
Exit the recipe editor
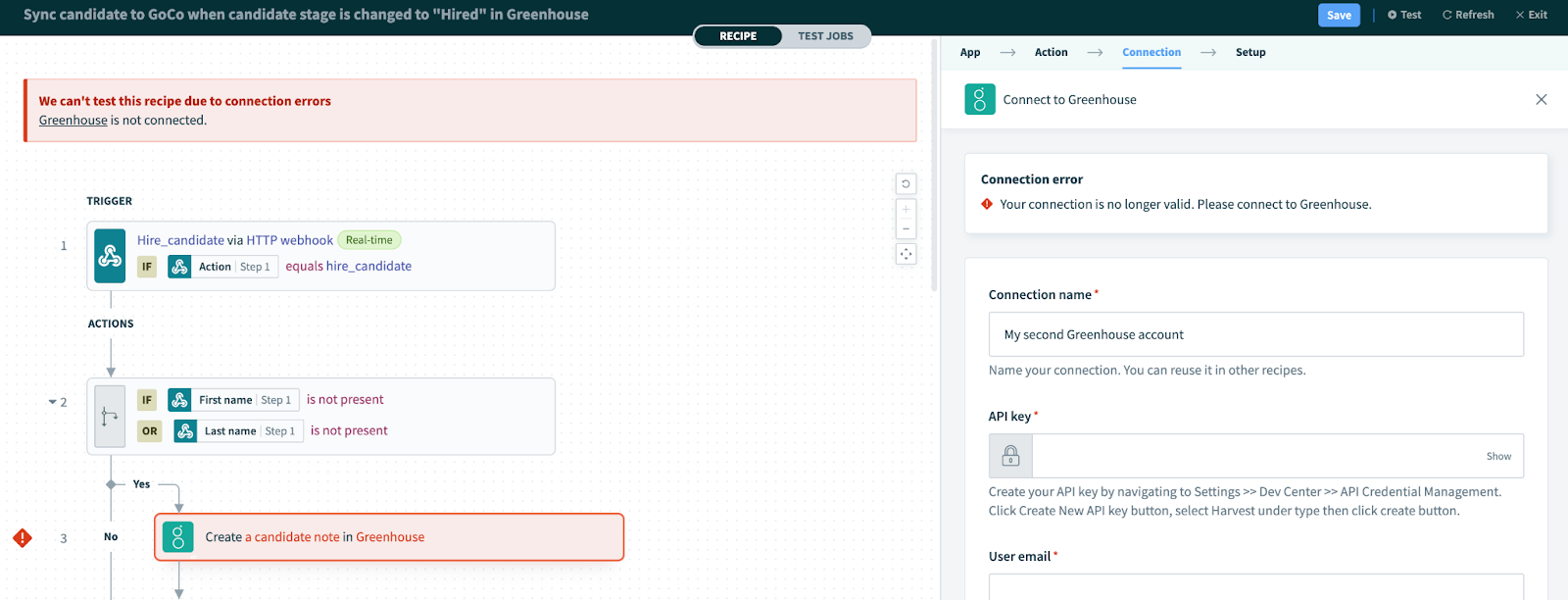point(1531,15)
